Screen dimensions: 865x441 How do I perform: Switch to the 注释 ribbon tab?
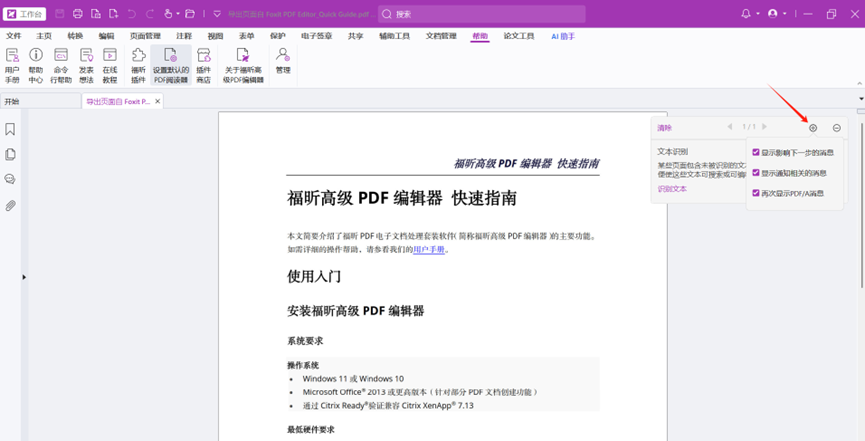point(184,36)
